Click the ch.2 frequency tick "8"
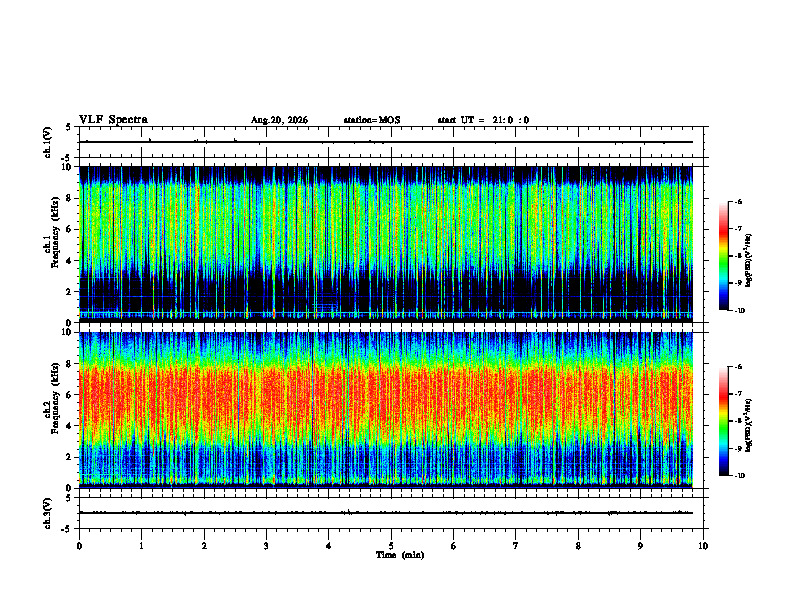The image size is (792, 612). (x=70, y=364)
